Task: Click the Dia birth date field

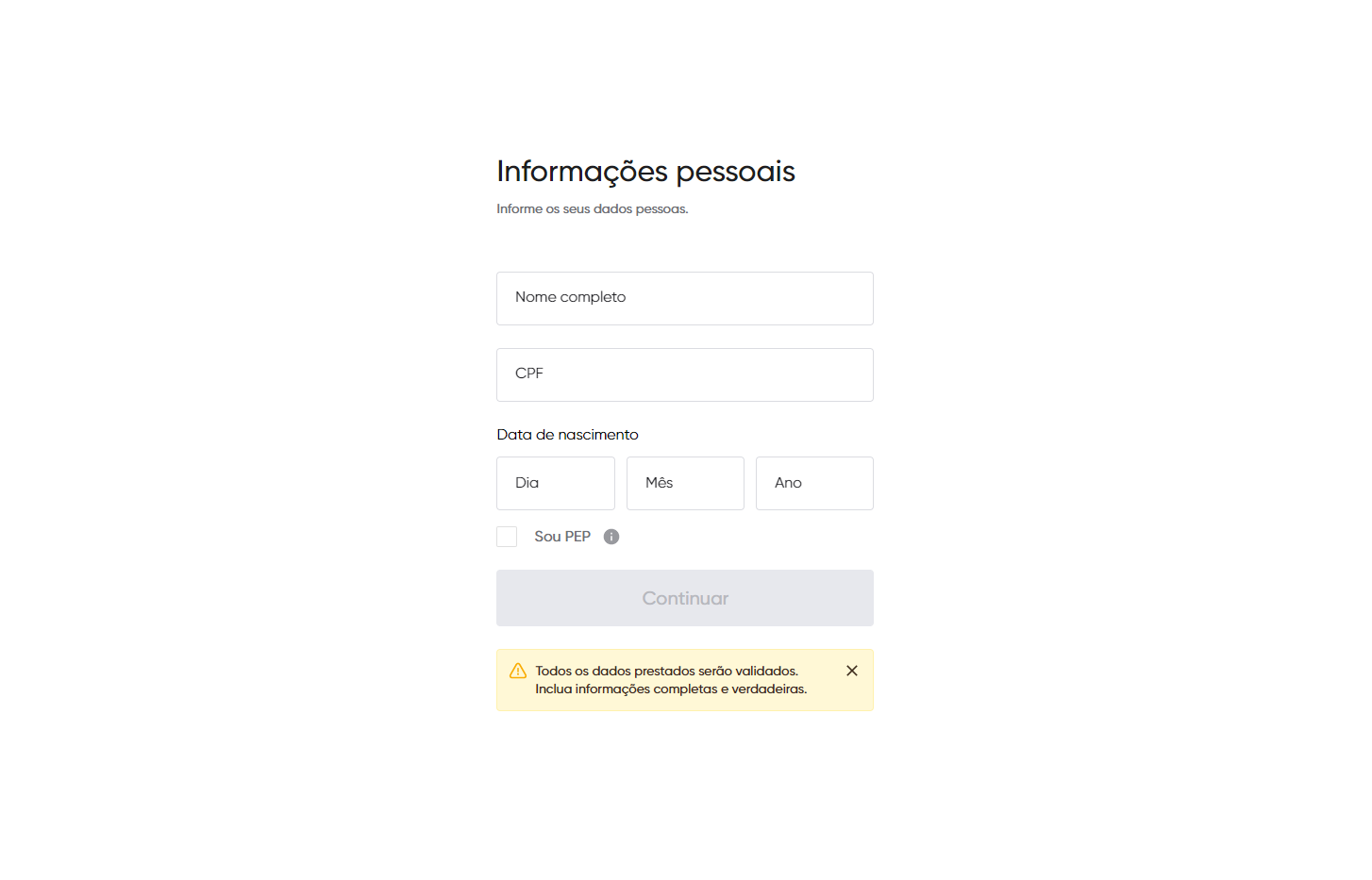Action: tap(556, 484)
